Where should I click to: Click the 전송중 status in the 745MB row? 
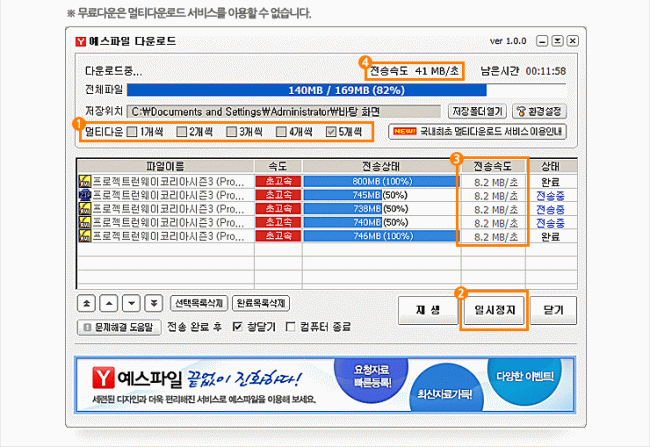coord(551,196)
